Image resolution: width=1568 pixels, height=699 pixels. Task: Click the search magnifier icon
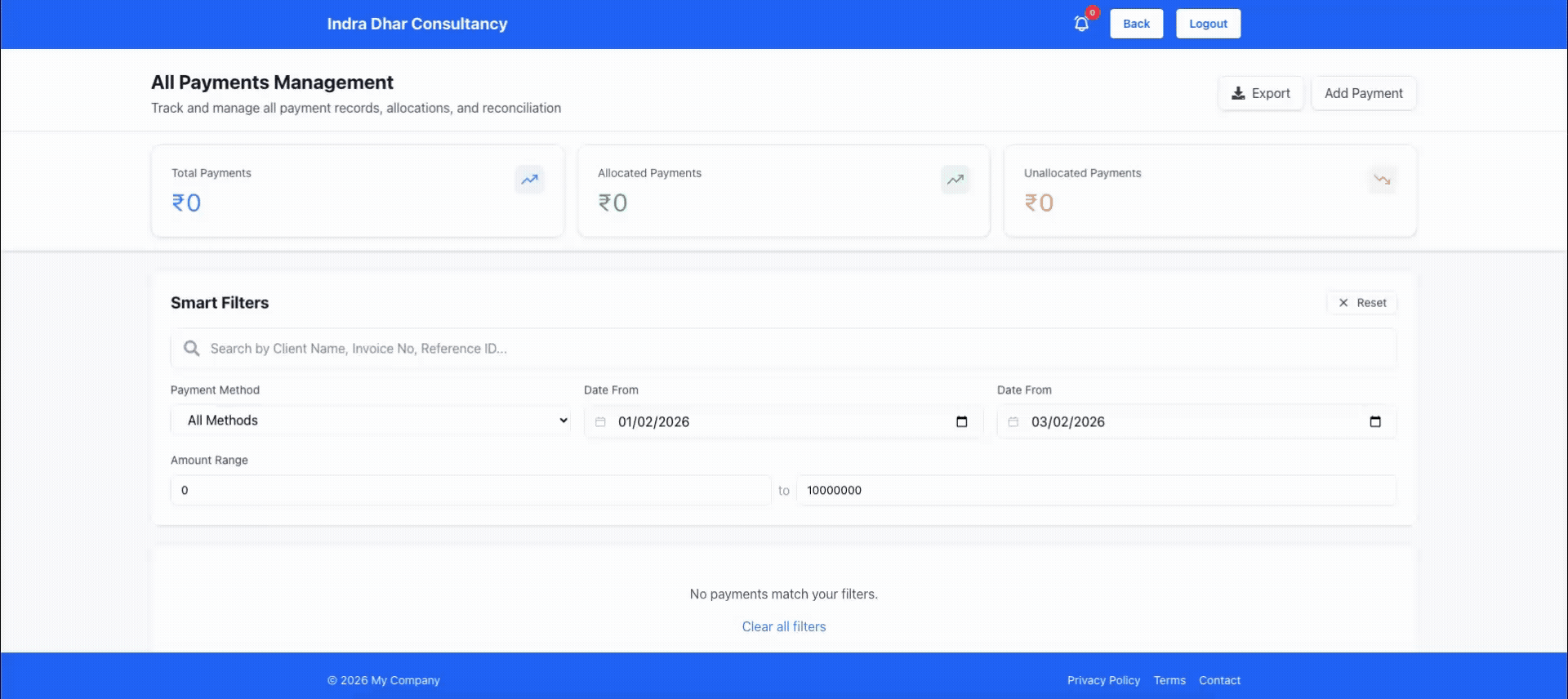[192, 349]
